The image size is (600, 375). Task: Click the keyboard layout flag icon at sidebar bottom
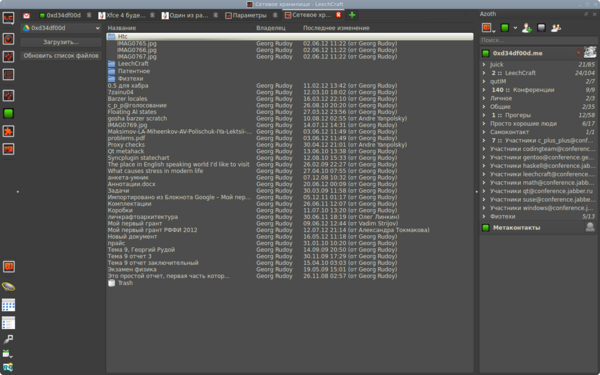[8, 367]
